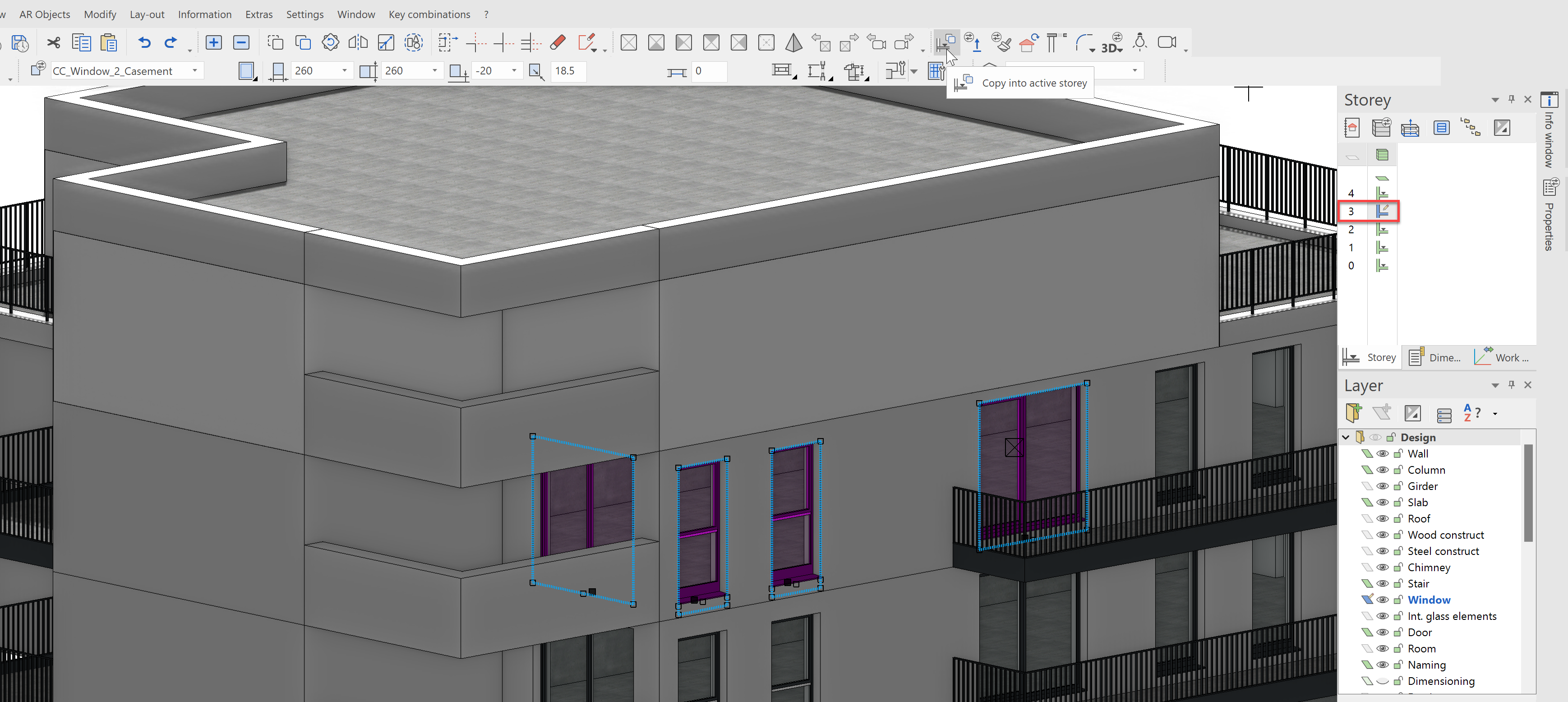
Task: Toggle visibility eye of Column layer
Action: point(1383,470)
